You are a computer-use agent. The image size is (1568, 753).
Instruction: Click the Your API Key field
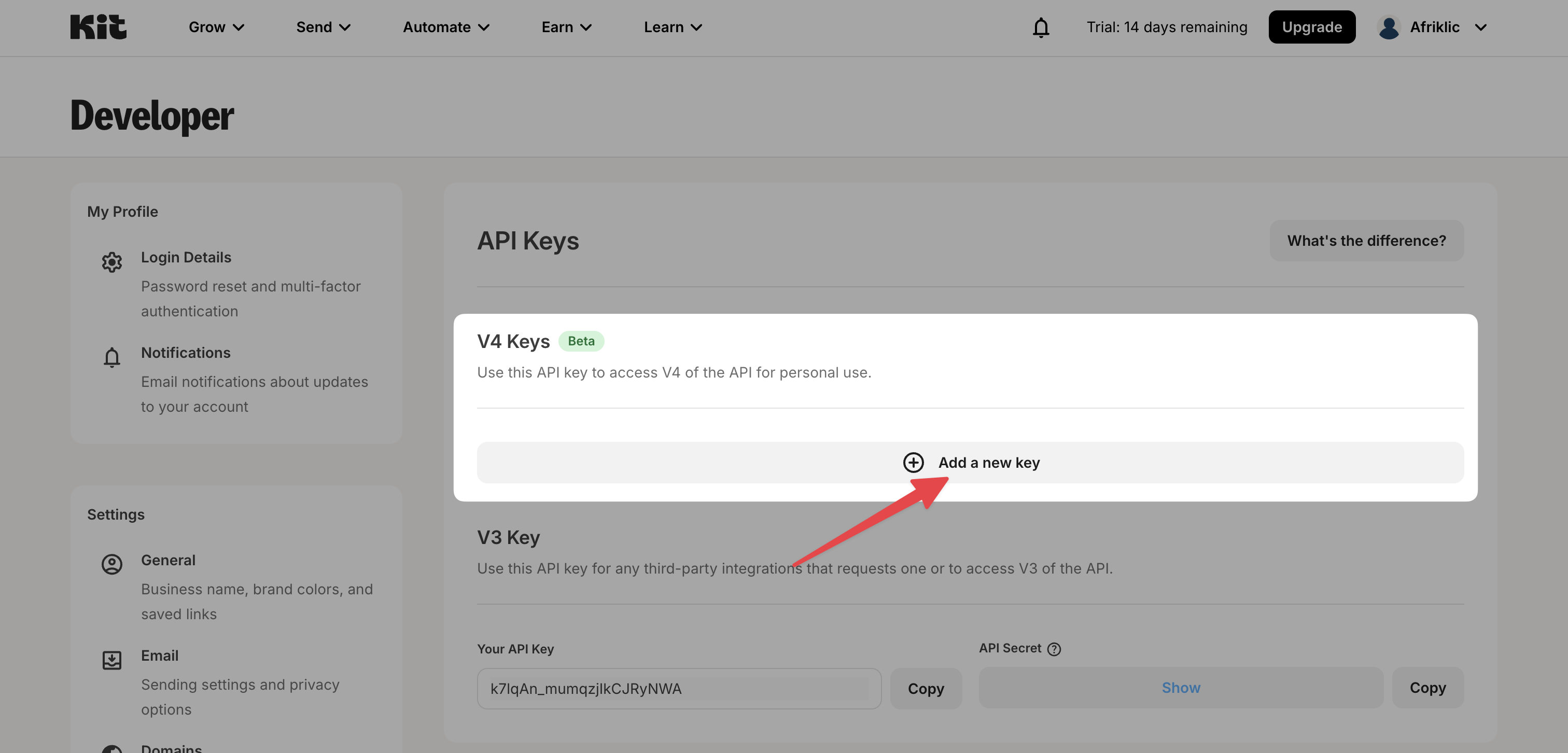click(679, 689)
